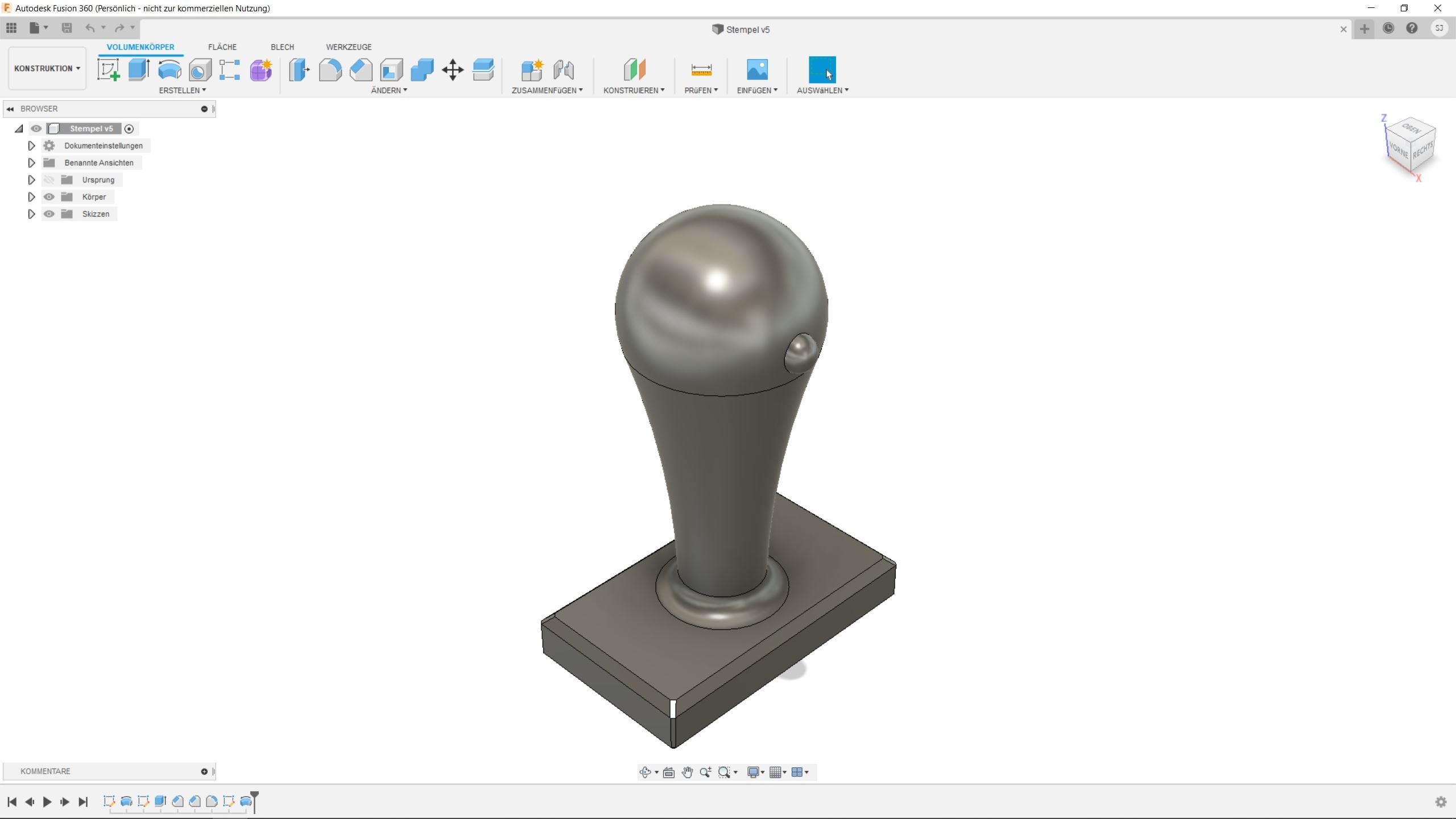
Task: Select the Measure tool
Action: pyautogui.click(x=701, y=70)
